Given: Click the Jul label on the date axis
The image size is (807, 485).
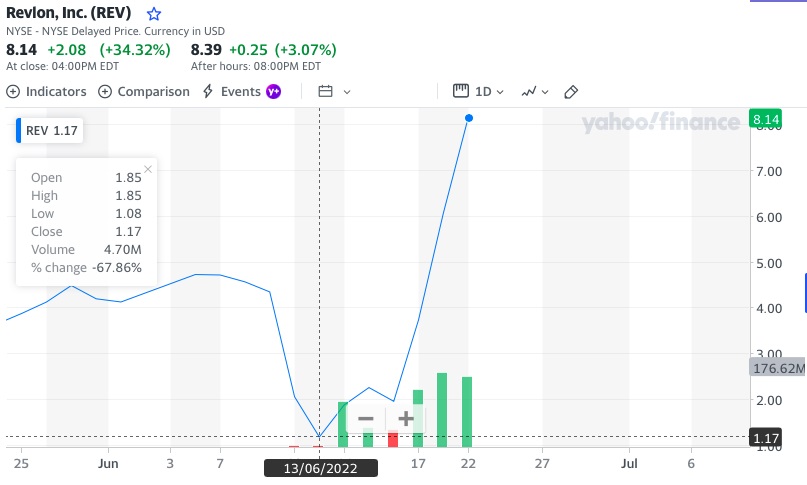Looking at the screenshot, I should click(x=629, y=463).
